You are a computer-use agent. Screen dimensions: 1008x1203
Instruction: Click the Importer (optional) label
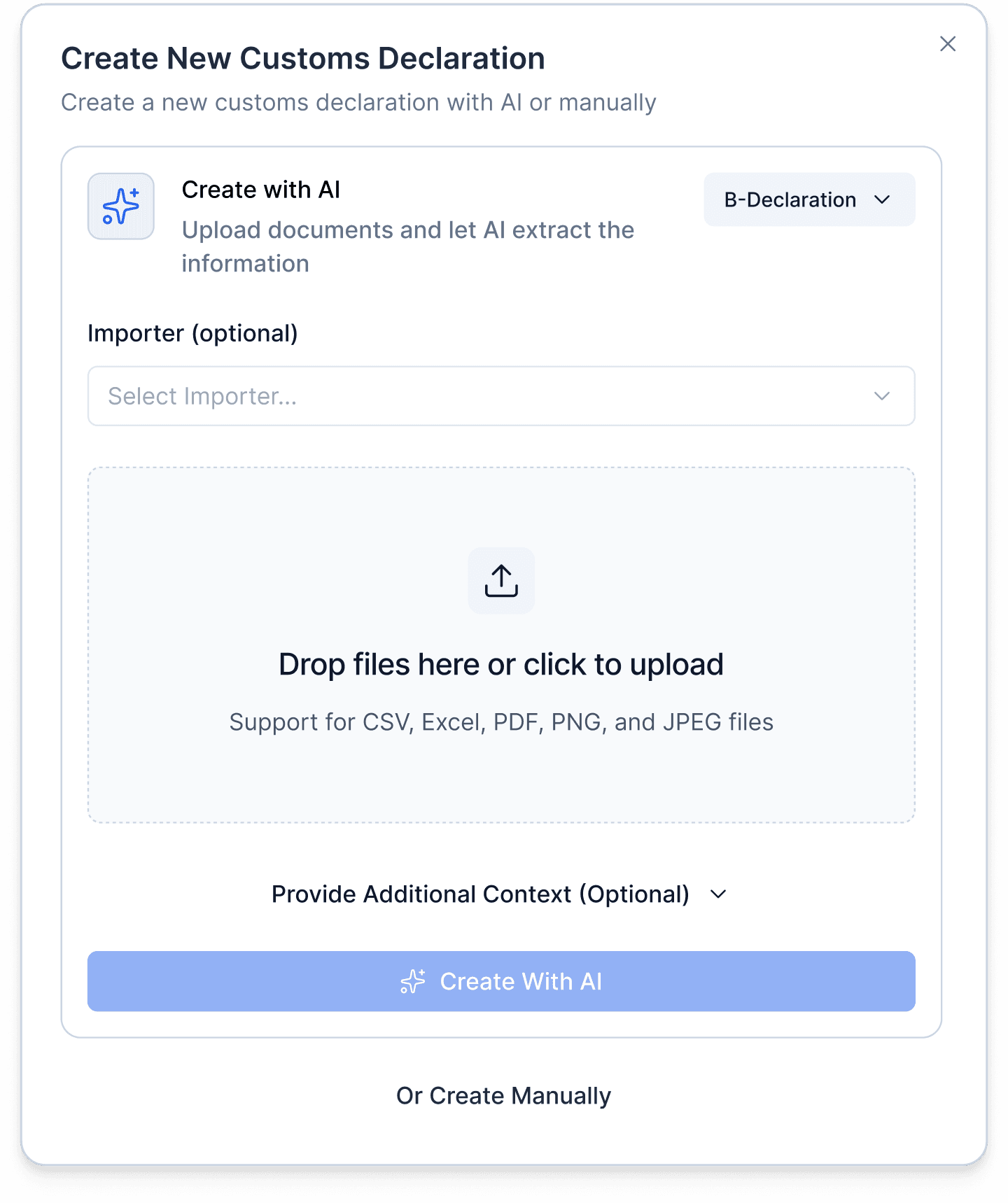click(193, 333)
